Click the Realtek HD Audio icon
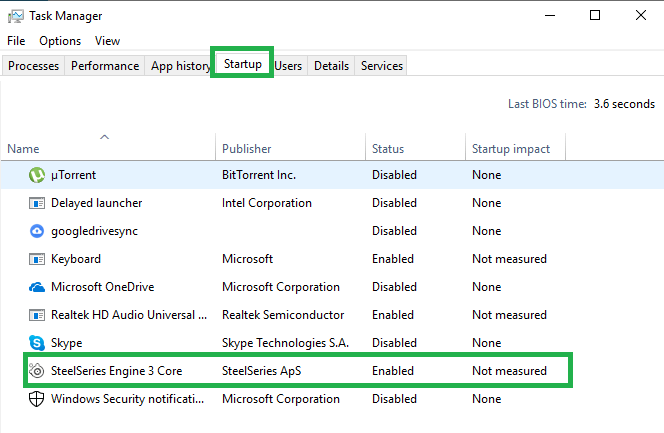664x433 pixels. point(37,315)
